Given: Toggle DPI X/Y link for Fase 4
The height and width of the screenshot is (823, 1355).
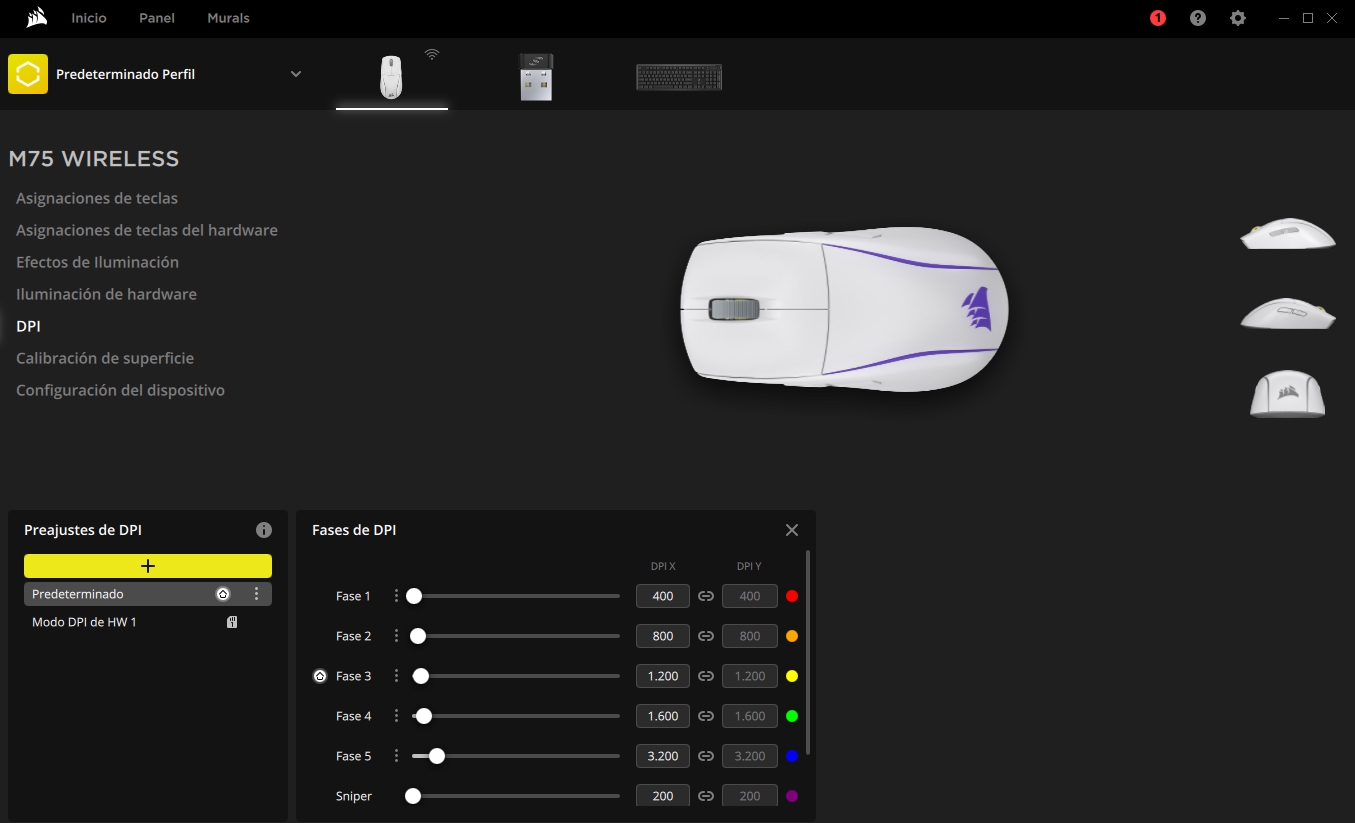Looking at the screenshot, I should (706, 716).
